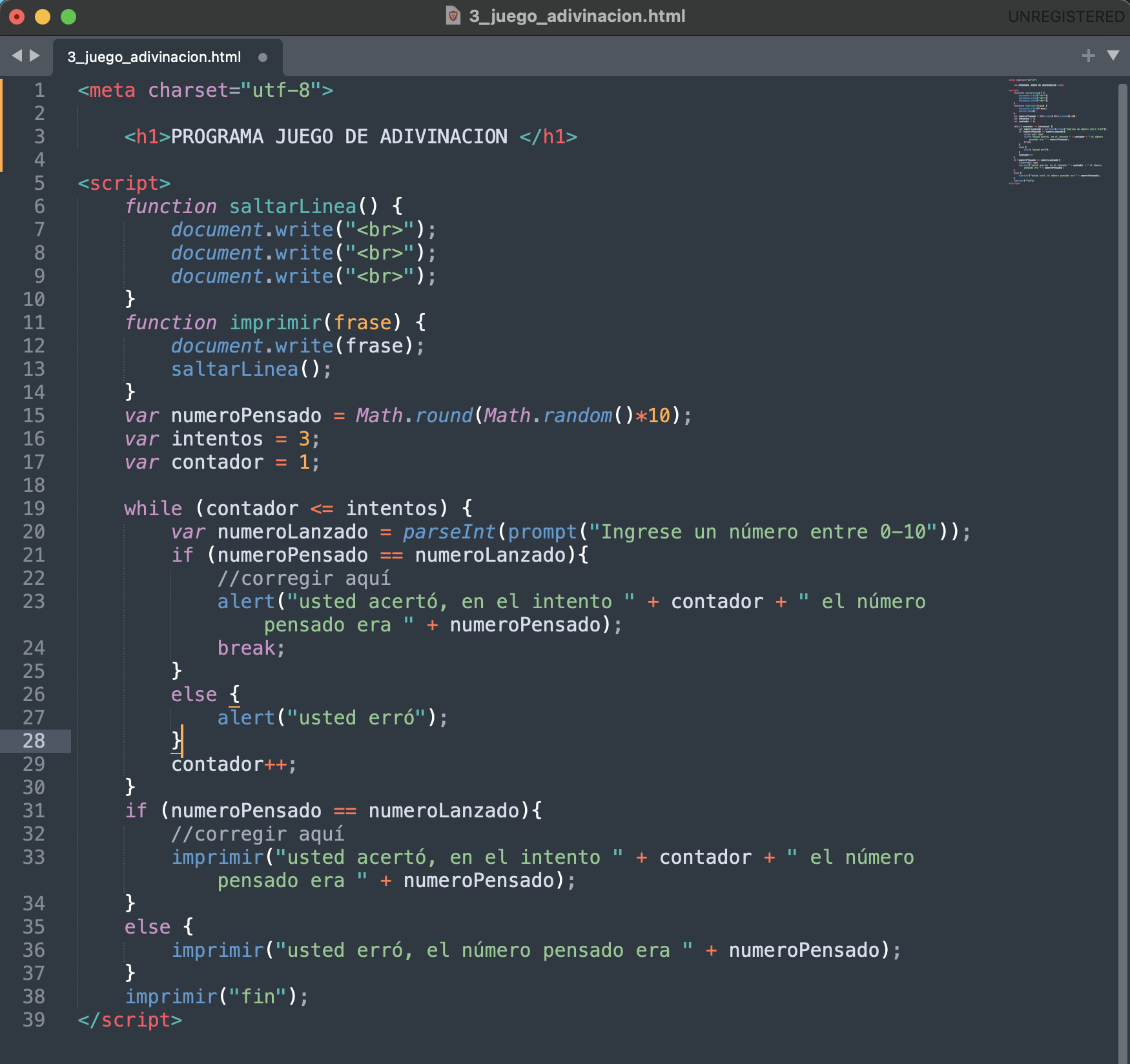1130x1064 pixels.
Task: Click the 'while' keyword on line 19
Action: (153, 509)
